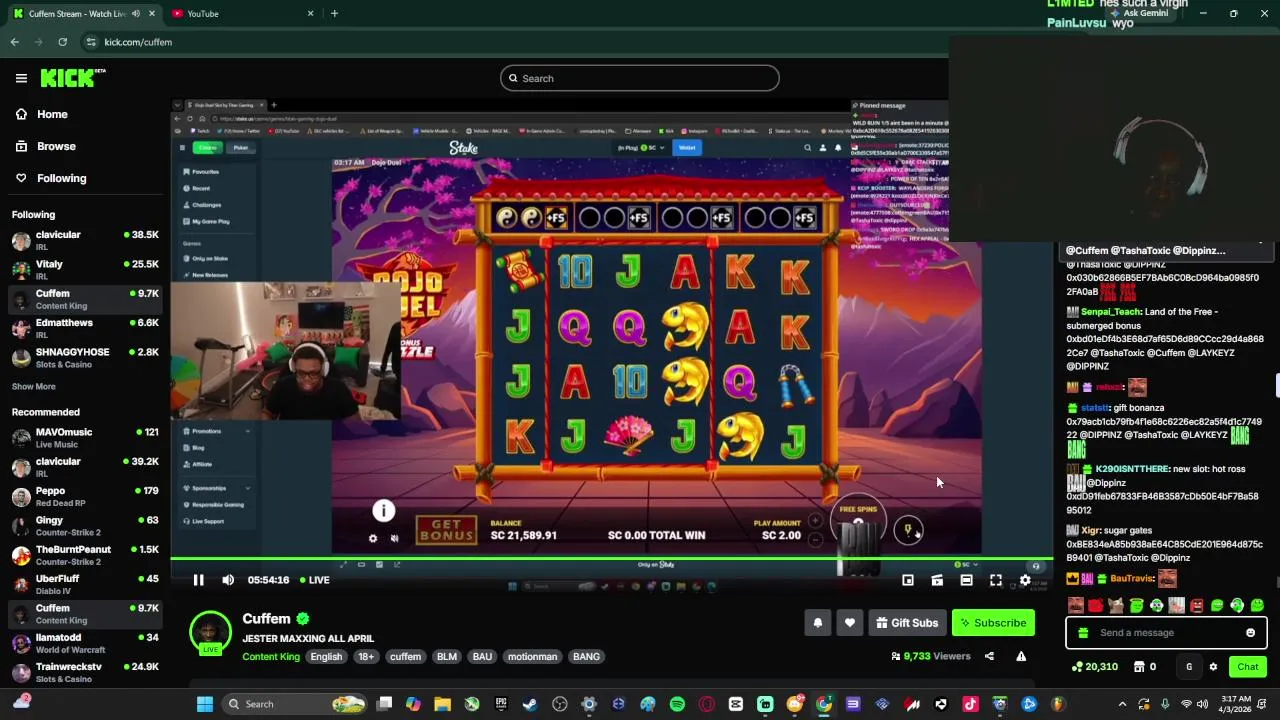The width and height of the screenshot is (1280, 720).
Task: Click the G button in chat footer
Action: tap(1189, 667)
